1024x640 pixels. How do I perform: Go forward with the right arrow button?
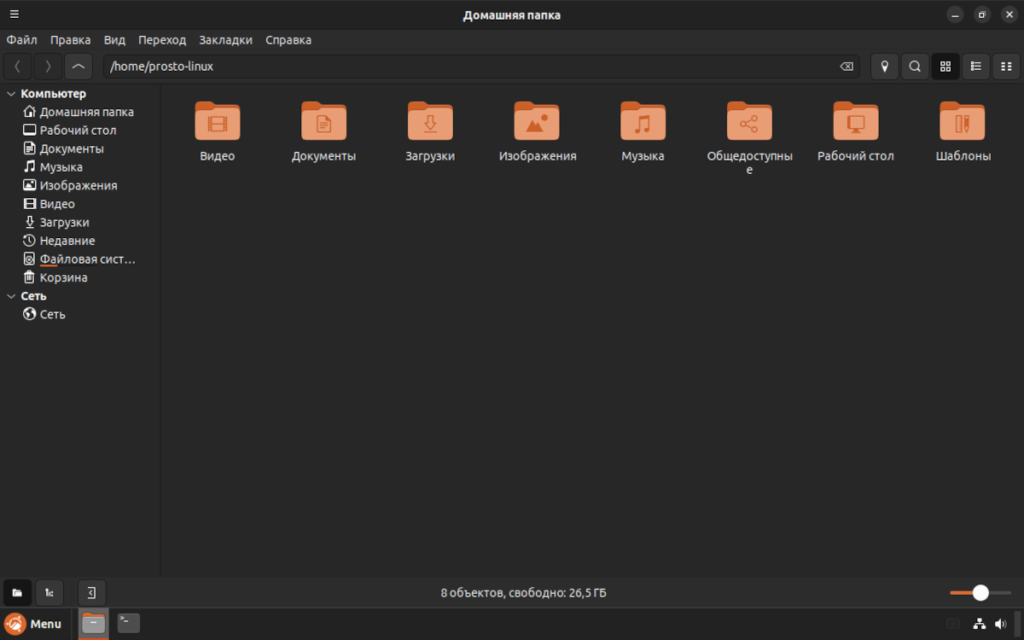(x=48, y=66)
